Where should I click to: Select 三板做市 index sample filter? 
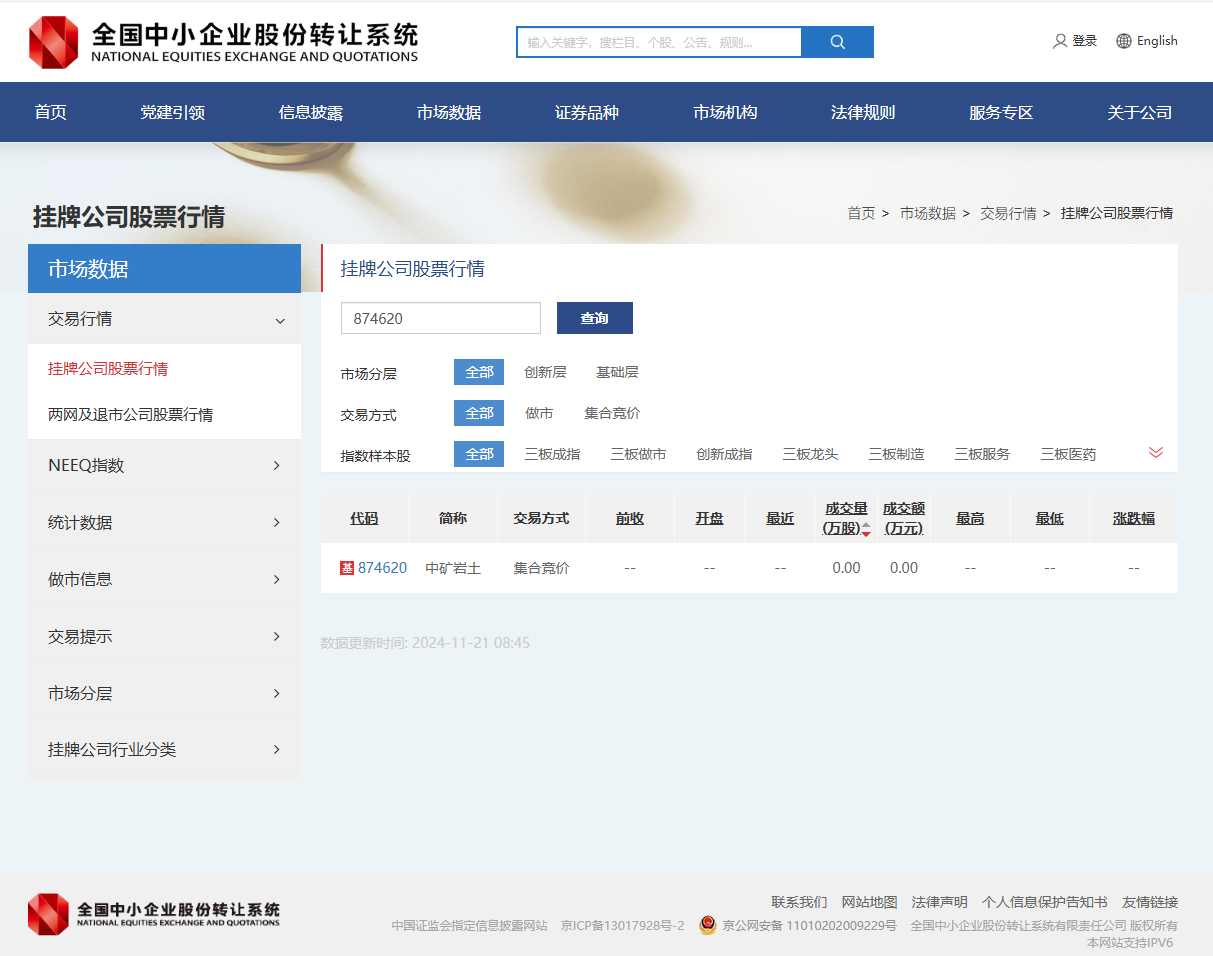click(638, 454)
